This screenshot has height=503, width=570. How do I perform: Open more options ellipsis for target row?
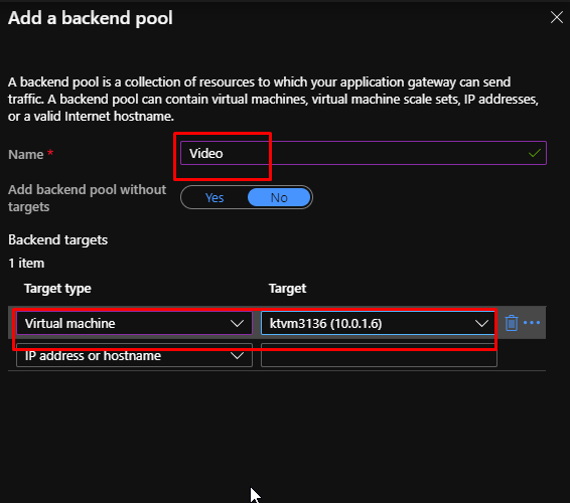click(531, 322)
